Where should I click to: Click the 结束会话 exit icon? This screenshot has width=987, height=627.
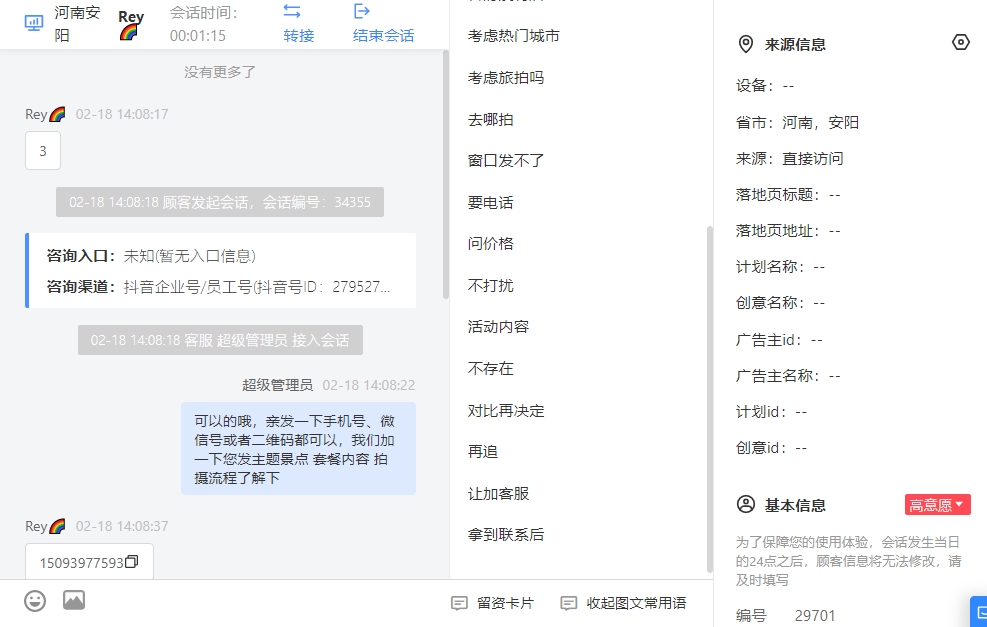point(362,11)
